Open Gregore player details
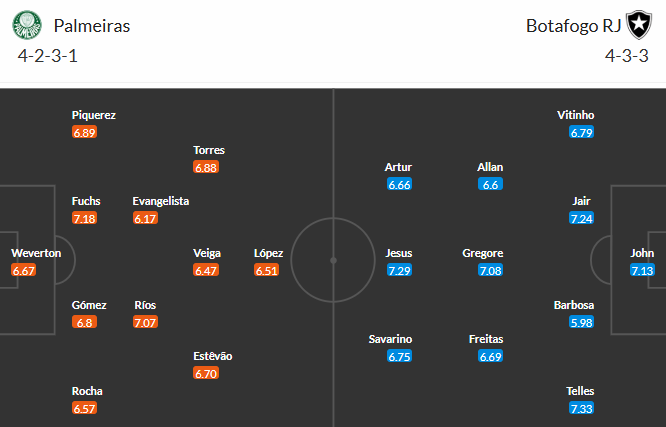This screenshot has height=427, width=666. coord(483,253)
